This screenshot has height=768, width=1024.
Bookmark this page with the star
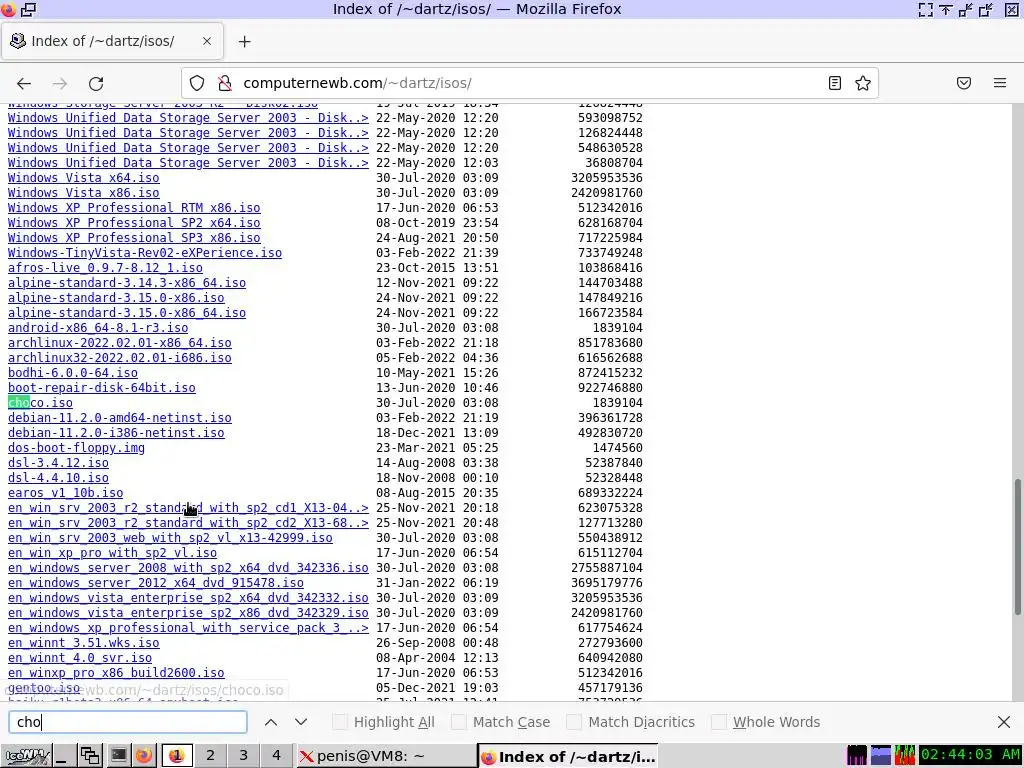click(863, 83)
